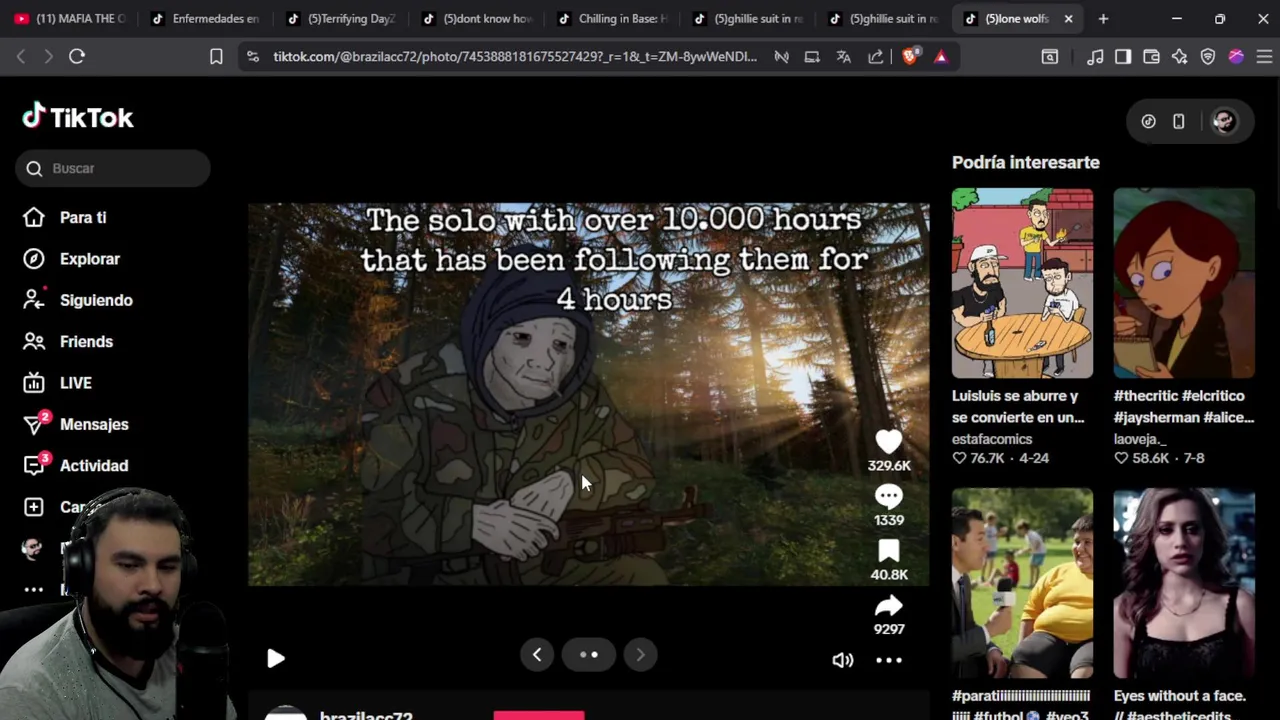Open comments via the speech bubble icon

[x=888, y=496]
